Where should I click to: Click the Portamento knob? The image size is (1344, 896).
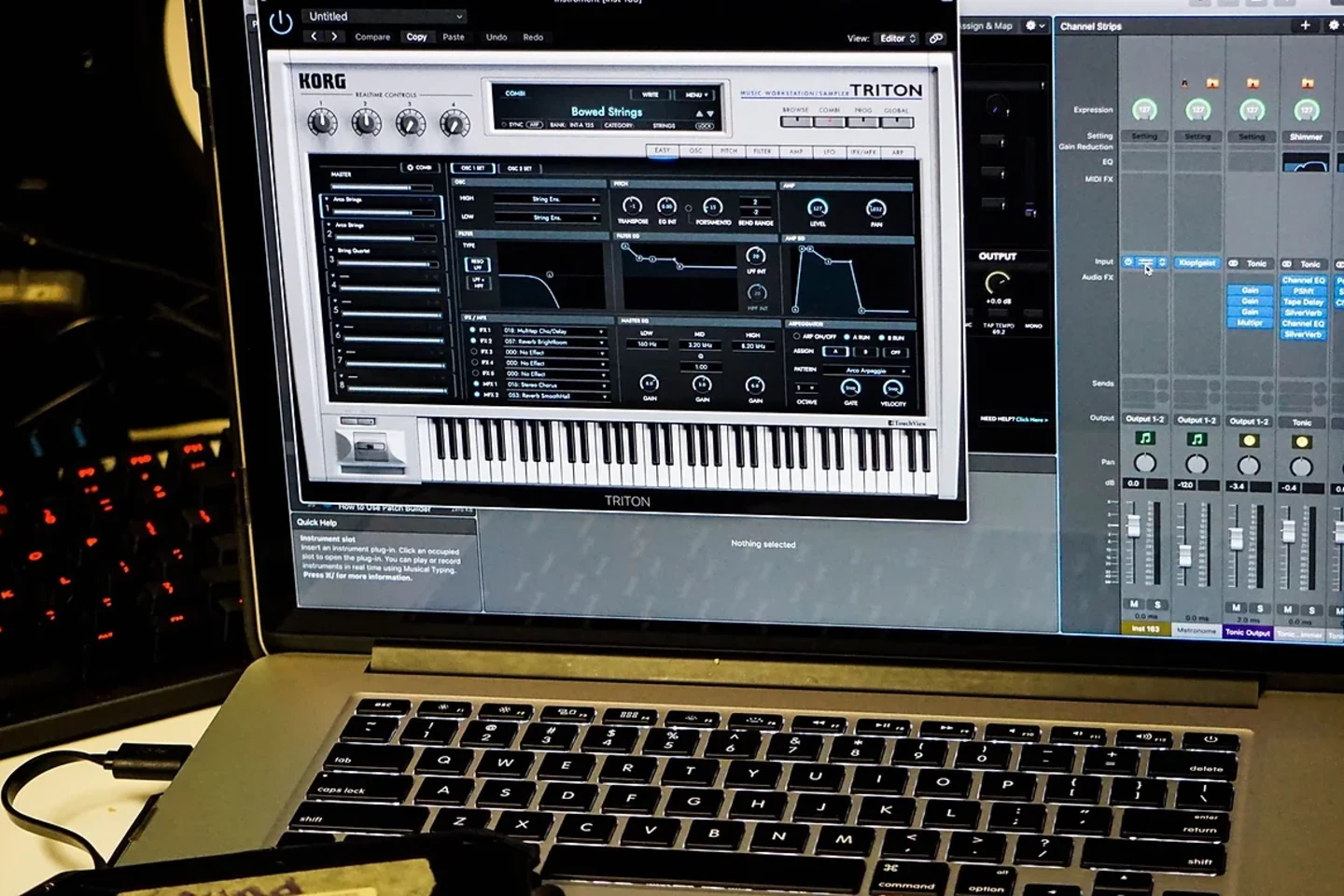pyautogui.click(x=712, y=207)
